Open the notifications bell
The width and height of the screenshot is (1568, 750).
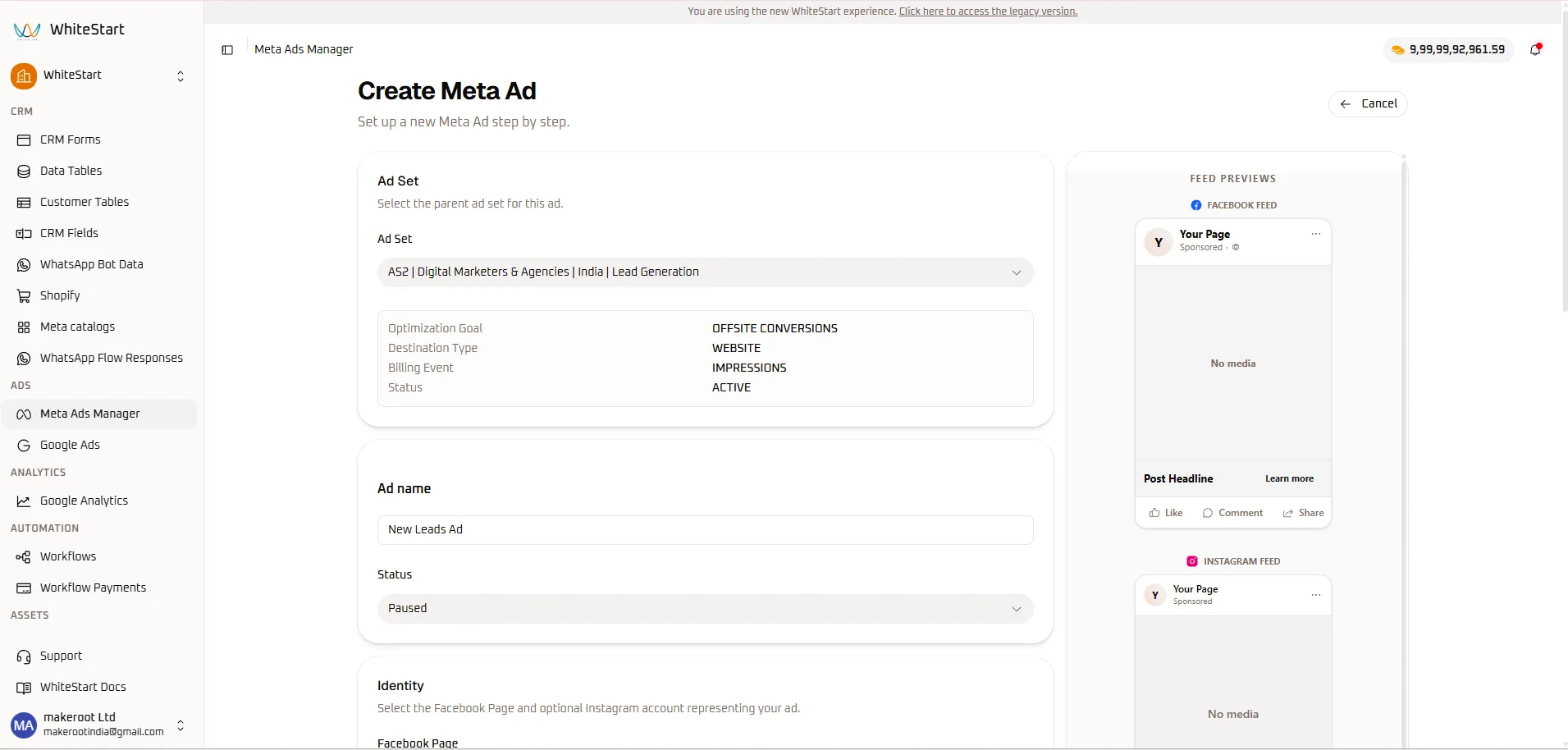coord(1535,49)
